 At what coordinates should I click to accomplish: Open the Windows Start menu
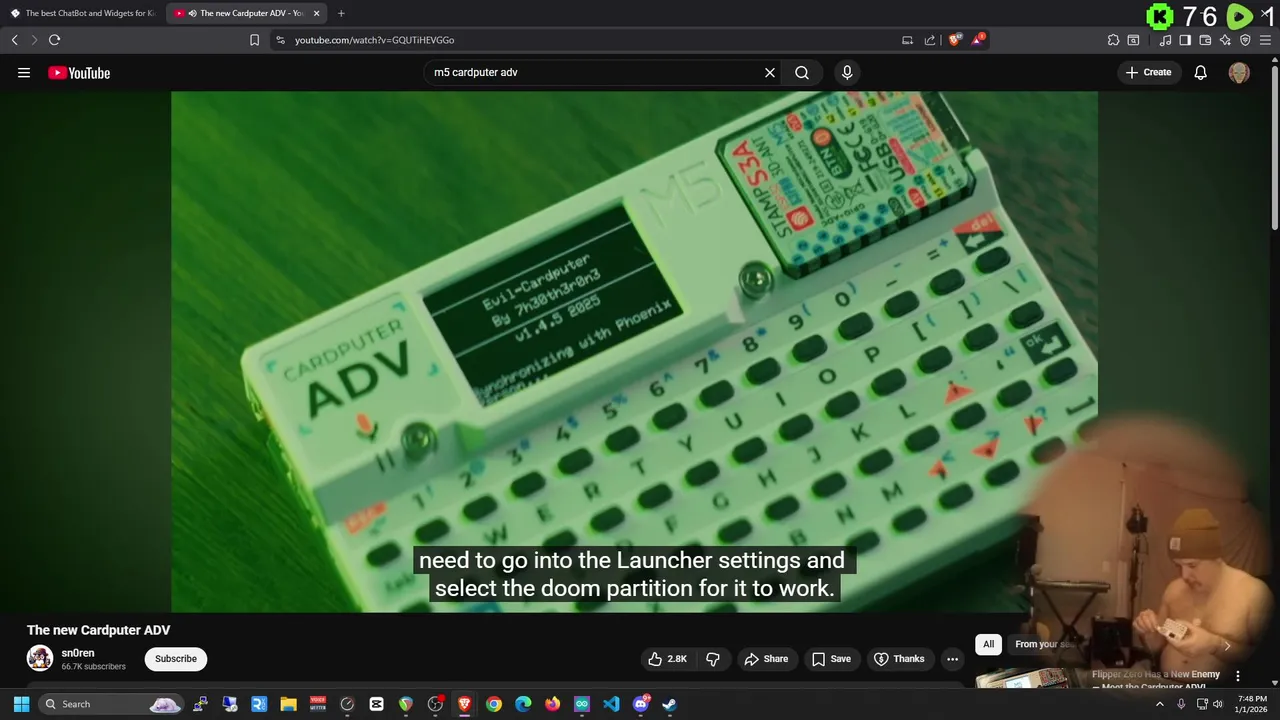click(x=21, y=704)
